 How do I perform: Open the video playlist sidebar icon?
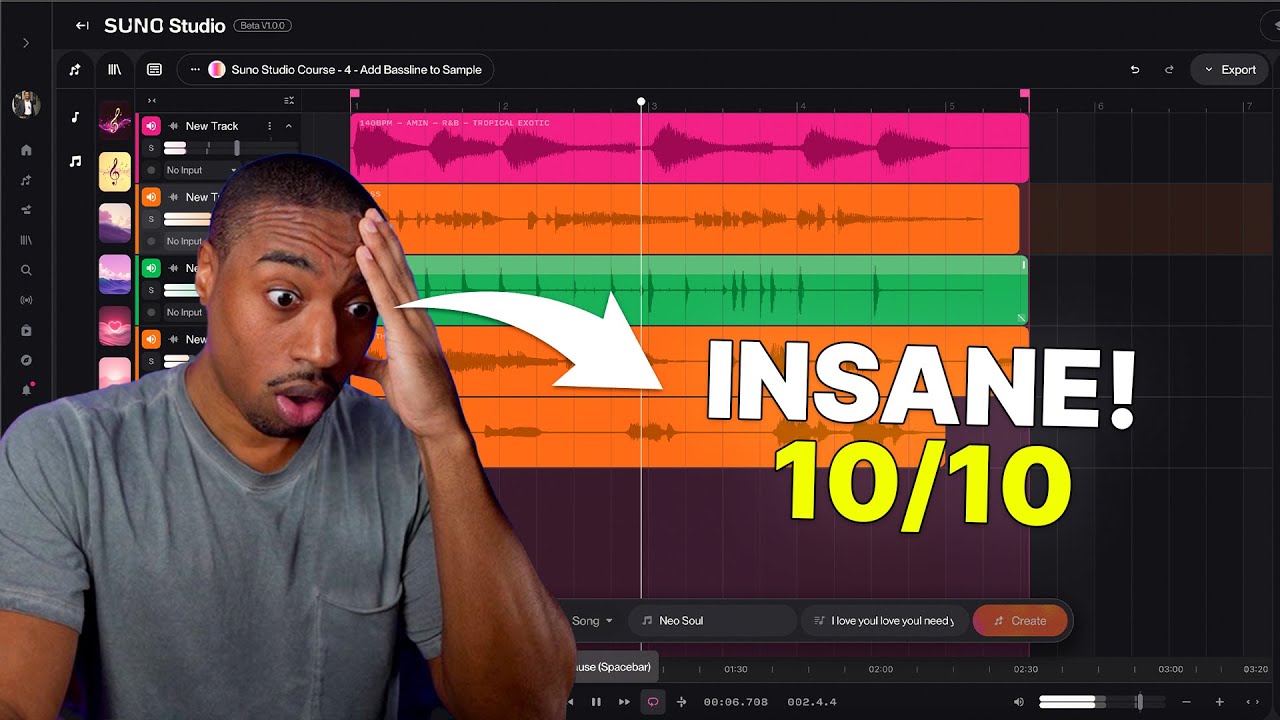pos(26,330)
